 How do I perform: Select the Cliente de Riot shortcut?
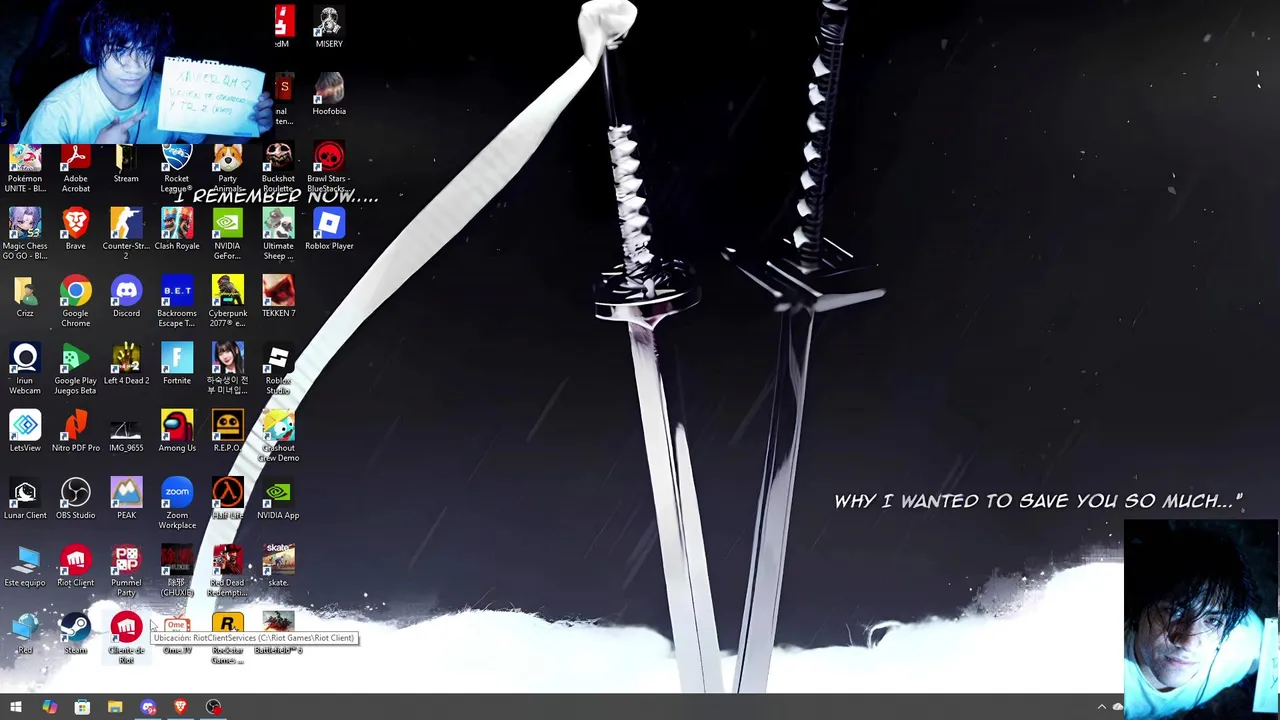pyautogui.click(x=126, y=637)
